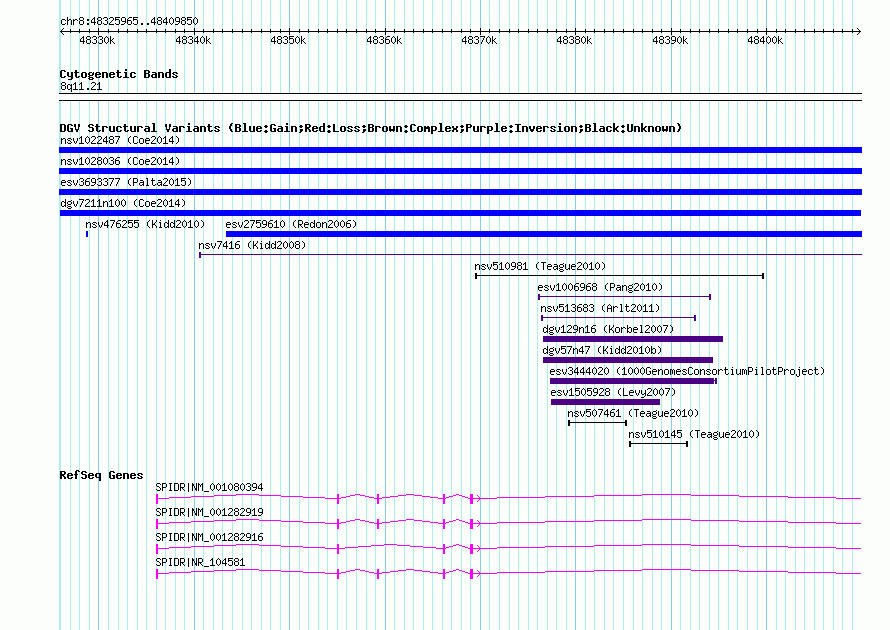890x630 pixels.
Task: Click the nsv510981 (Teague2010) black variant line
Action: [x=618, y=276]
